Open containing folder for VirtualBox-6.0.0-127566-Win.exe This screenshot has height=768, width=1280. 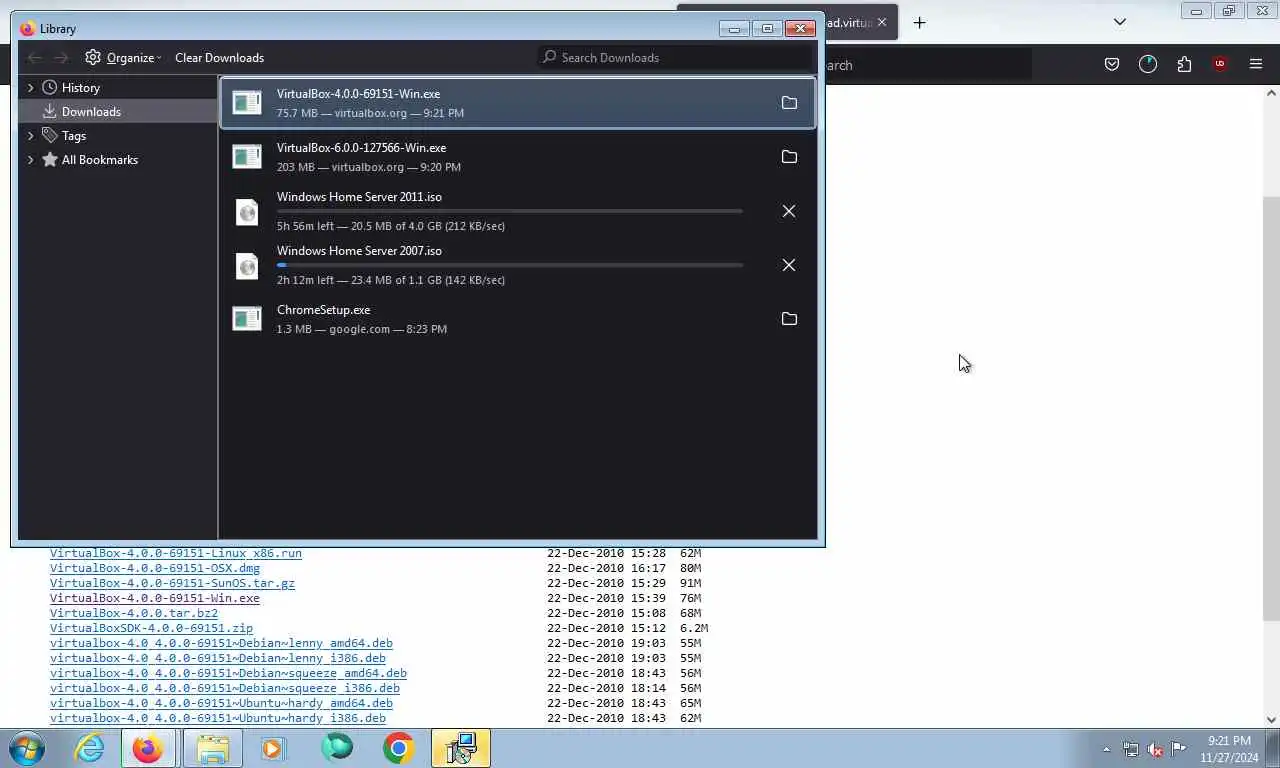pyautogui.click(x=789, y=157)
